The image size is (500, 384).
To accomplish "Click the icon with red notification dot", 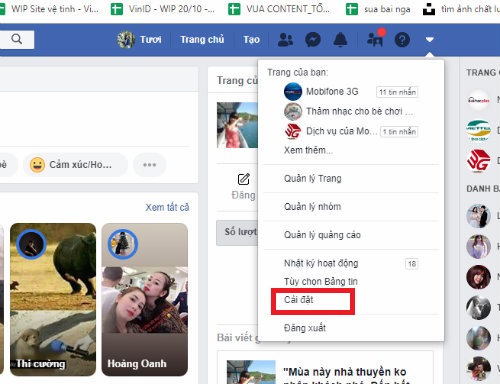I will point(375,39).
